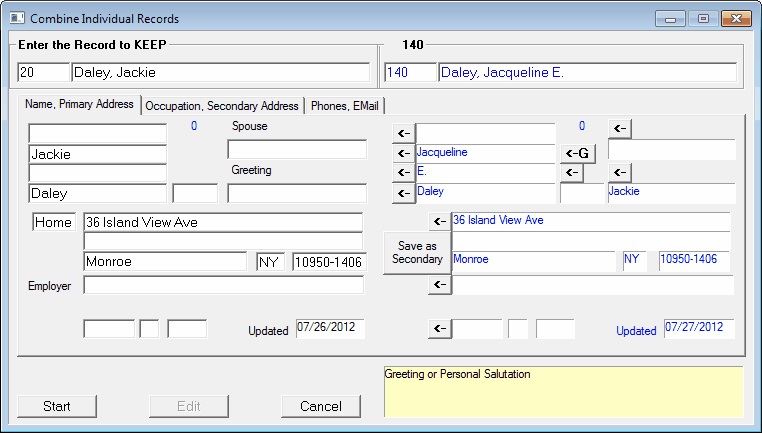The image size is (762, 433).
Task: Click Save as Secondary button
Action: coord(417,253)
